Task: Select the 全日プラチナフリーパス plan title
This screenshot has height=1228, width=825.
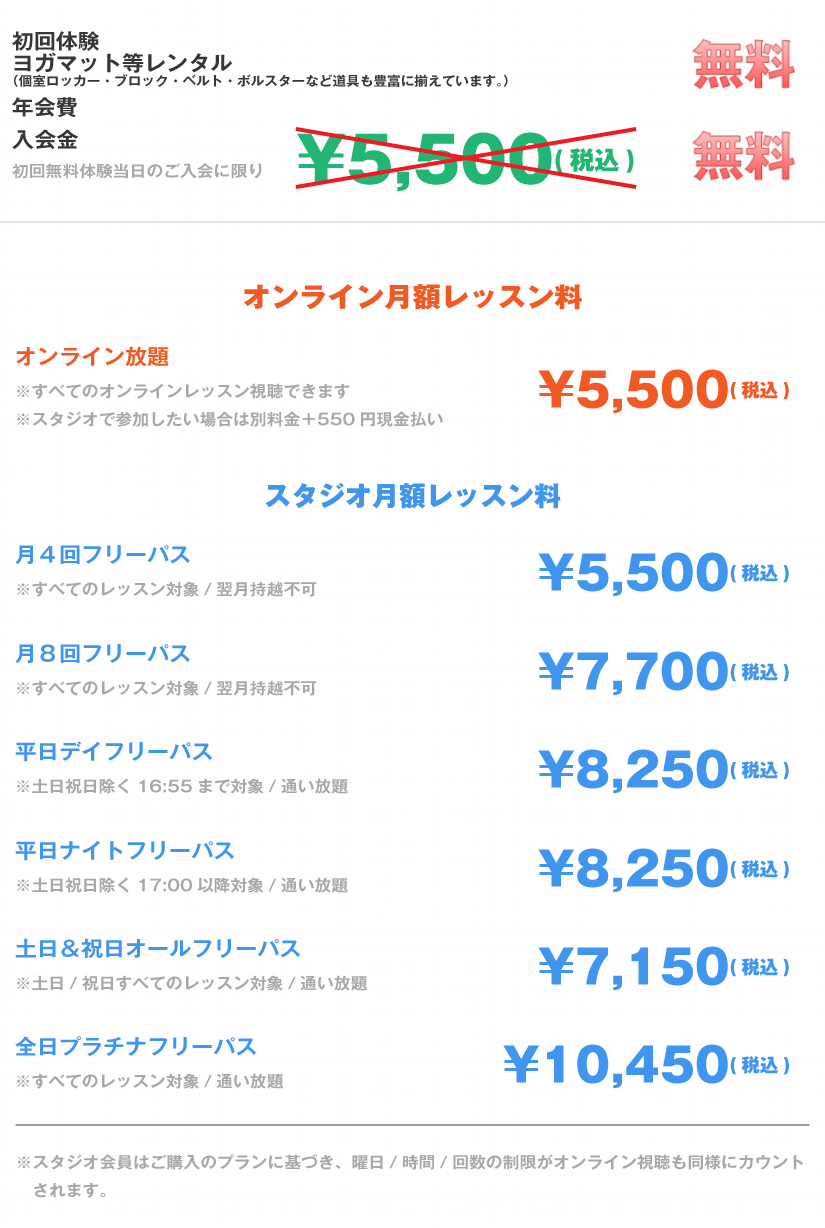Action: pos(136,1047)
